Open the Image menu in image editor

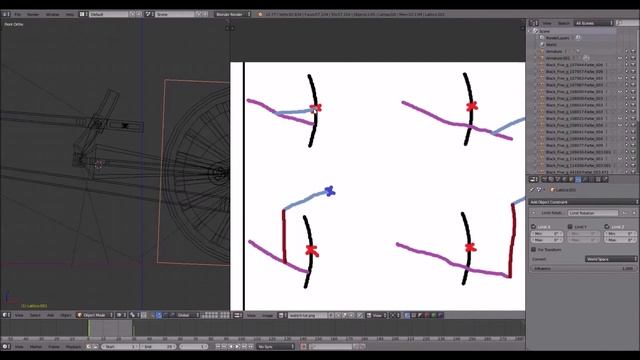coord(268,315)
